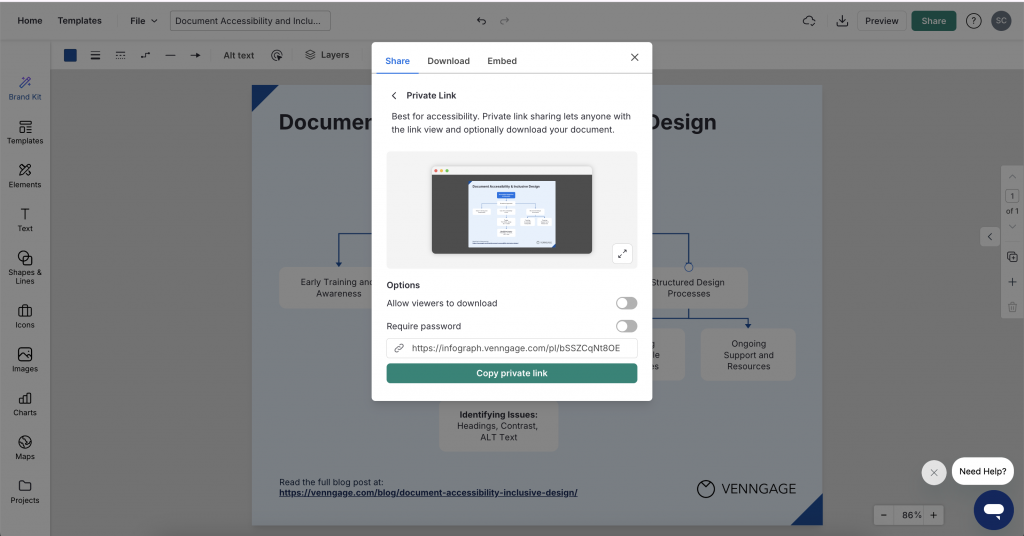Click the line weight icon
1024x536 pixels.
point(95,55)
